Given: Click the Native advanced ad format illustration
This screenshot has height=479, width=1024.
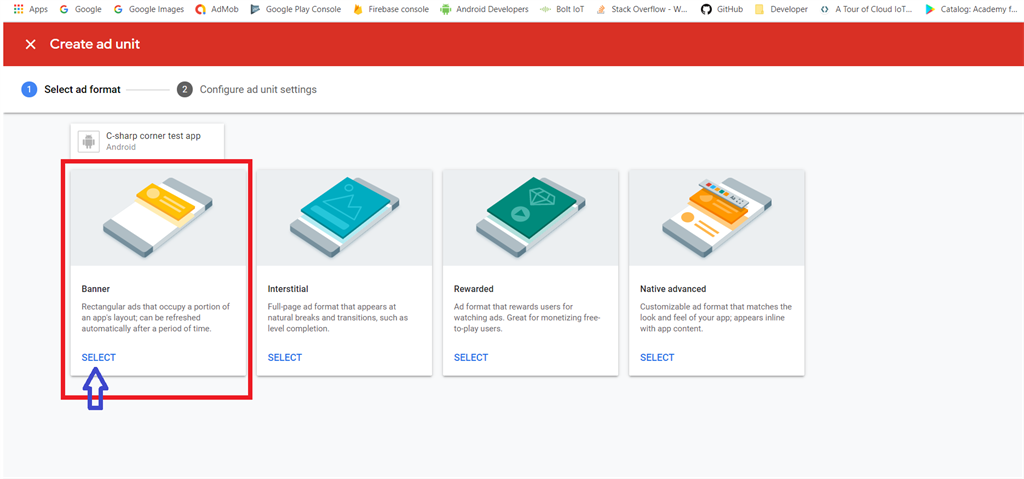Looking at the screenshot, I should (716, 217).
